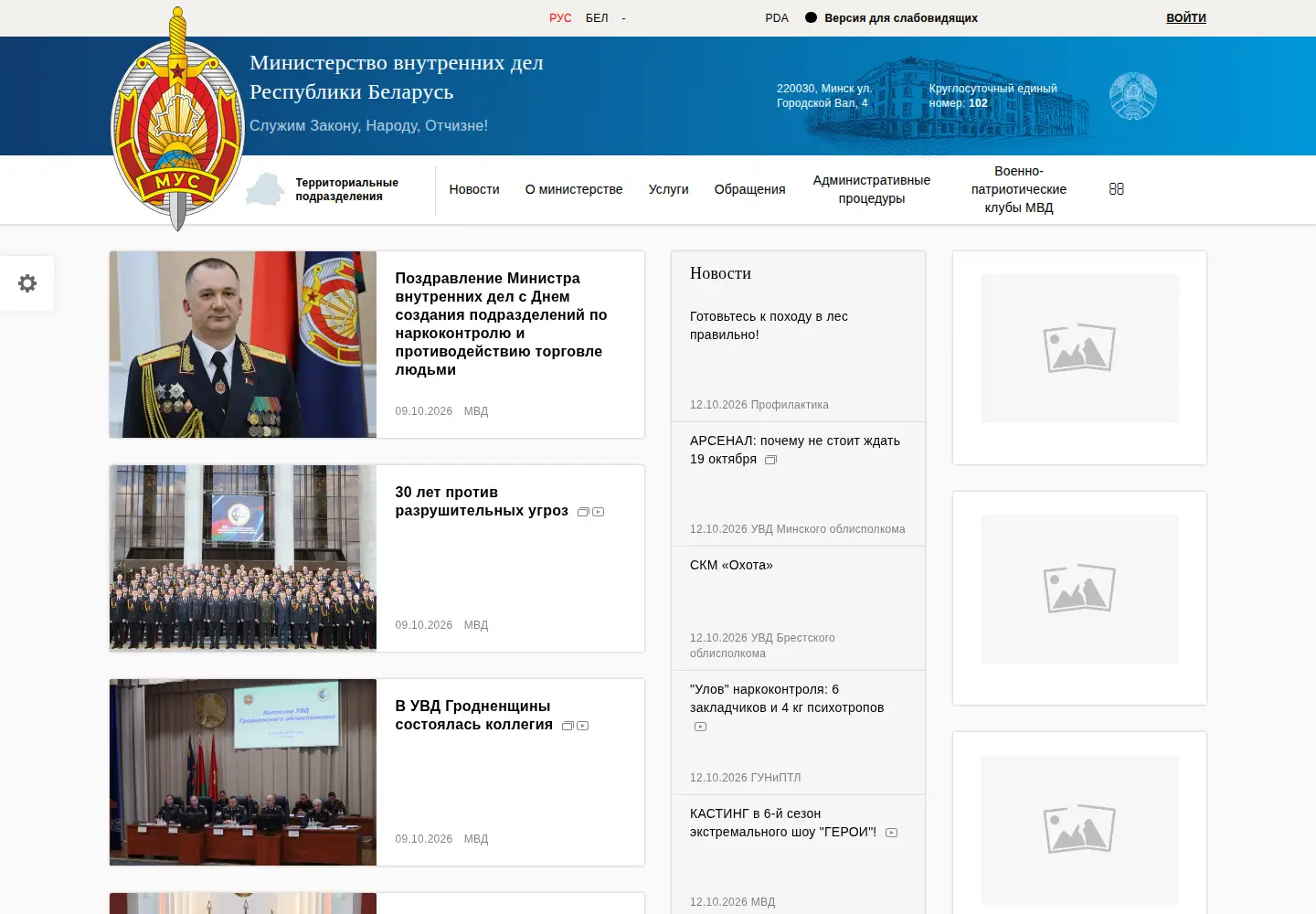The height and width of the screenshot is (914, 1316).
Task: Click the Новости sidebar heading
Action: coord(720,273)
